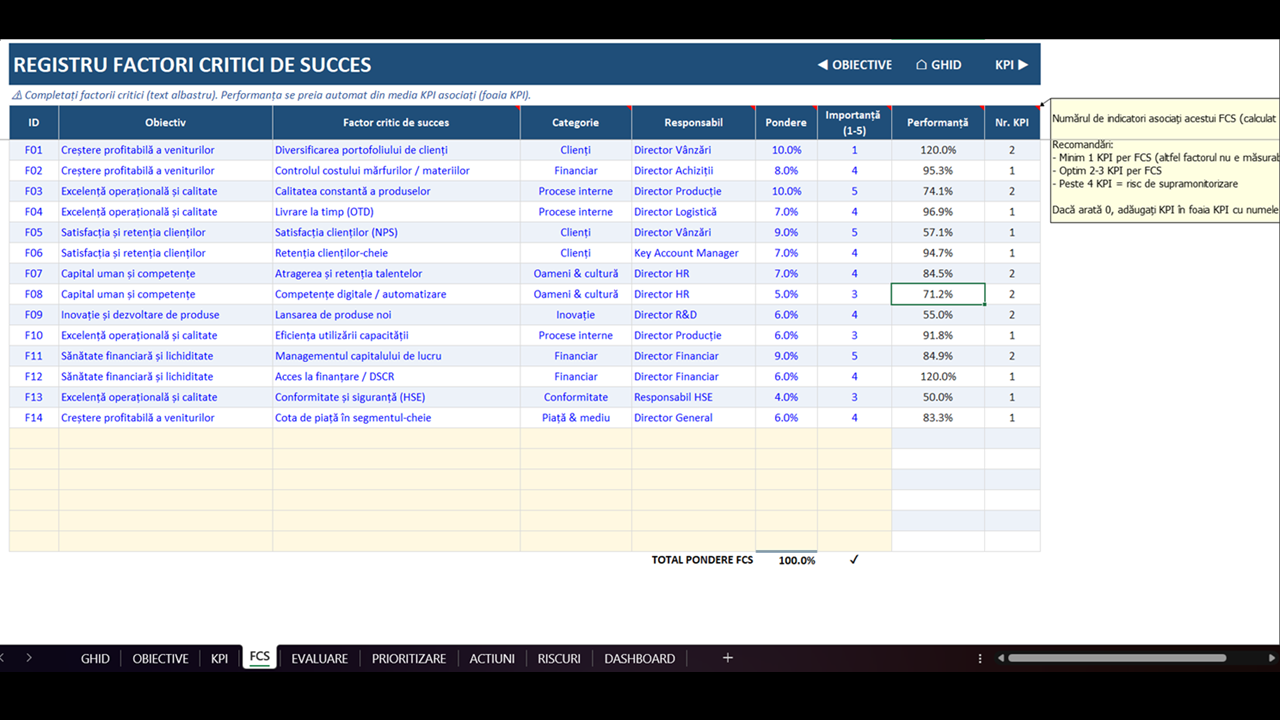Select the Nr. KPI column header

(x=1012, y=123)
